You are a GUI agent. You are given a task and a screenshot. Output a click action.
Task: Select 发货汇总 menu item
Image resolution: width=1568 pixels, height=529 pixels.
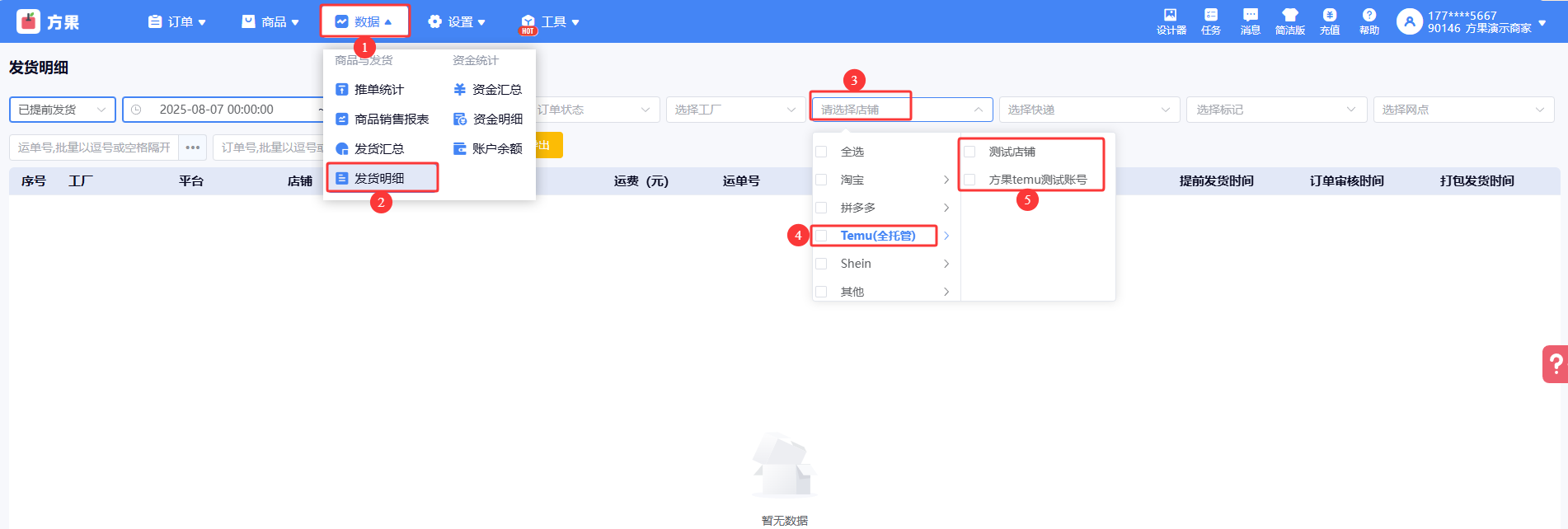coord(379,149)
